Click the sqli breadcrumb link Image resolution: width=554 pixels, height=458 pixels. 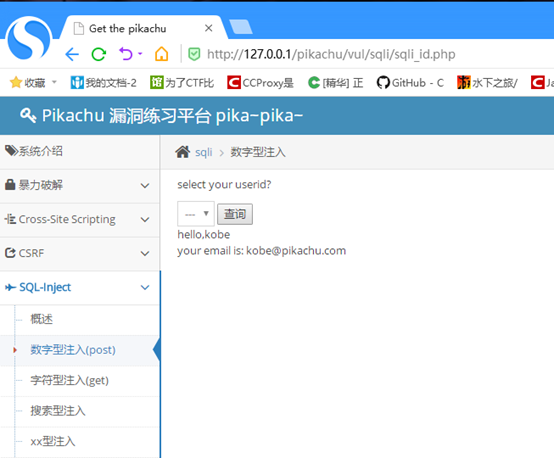coord(204,152)
